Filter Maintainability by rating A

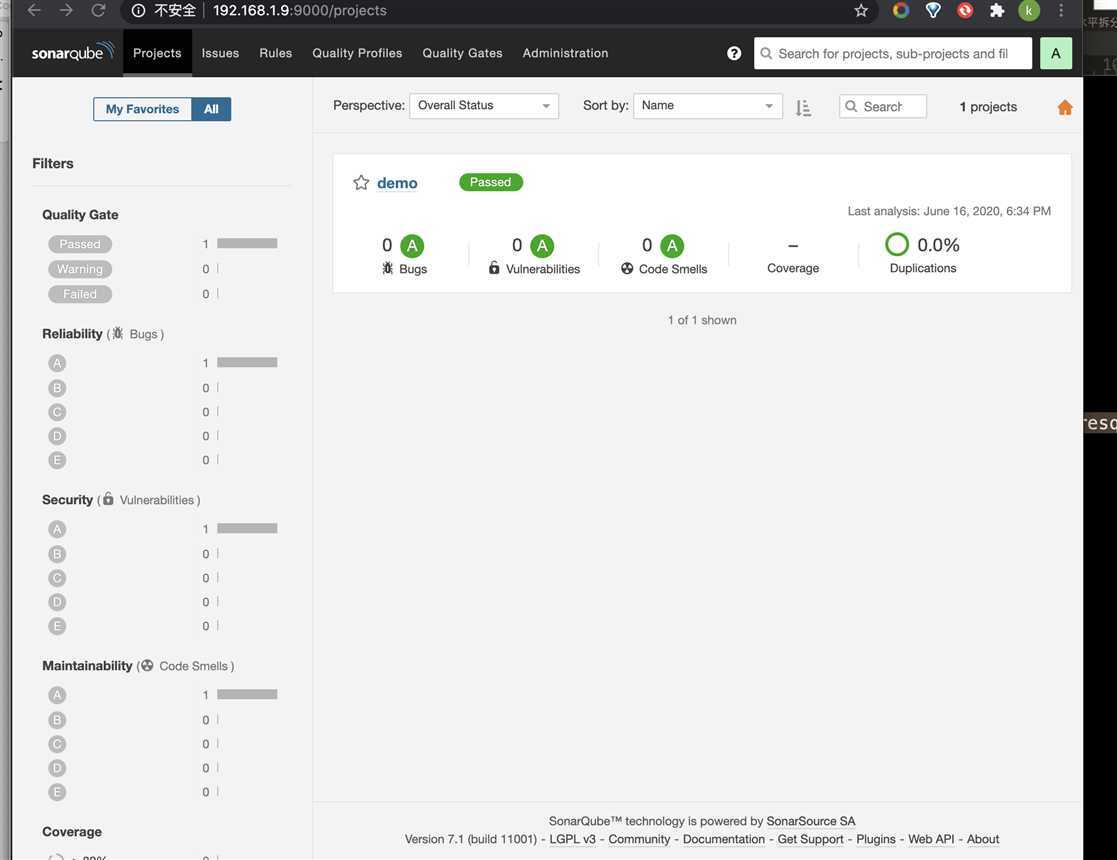pyautogui.click(x=57, y=695)
